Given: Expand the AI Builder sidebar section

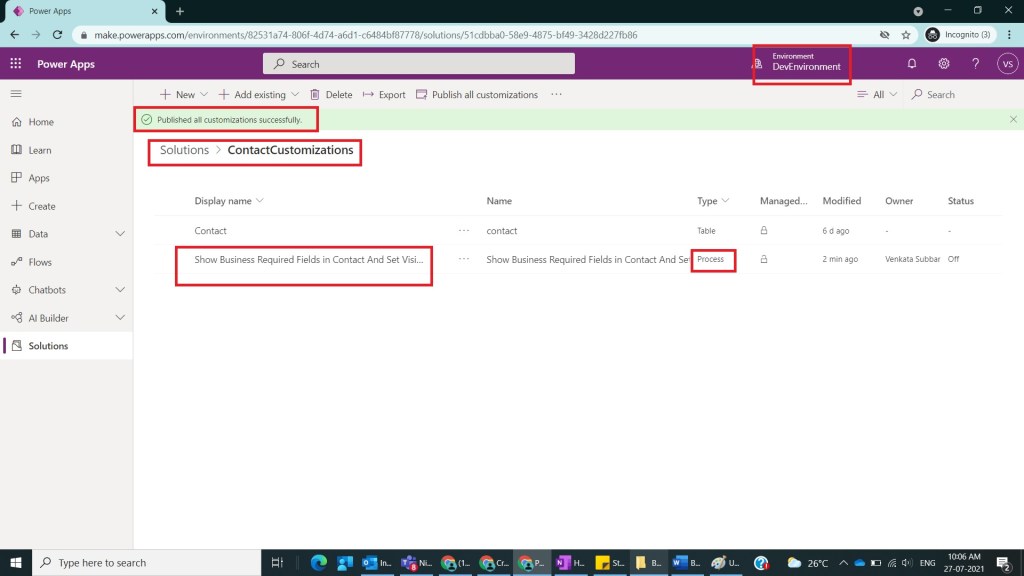Looking at the screenshot, I should pos(120,318).
